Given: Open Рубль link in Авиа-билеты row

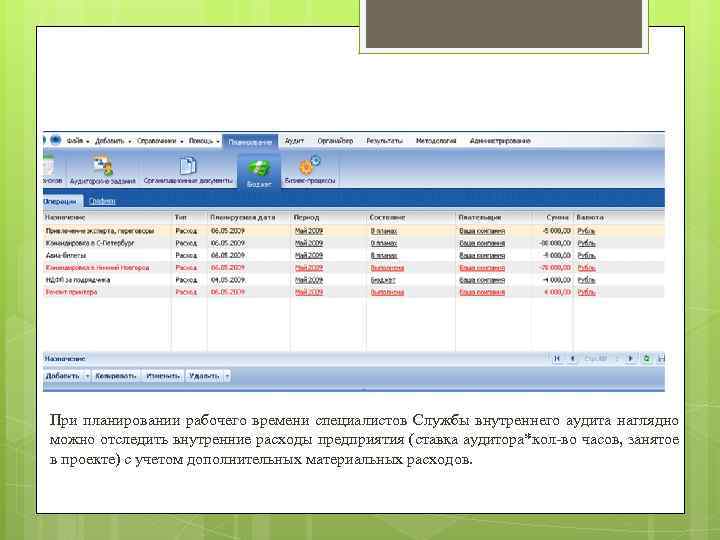Looking at the screenshot, I should pyautogui.click(x=586, y=255).
